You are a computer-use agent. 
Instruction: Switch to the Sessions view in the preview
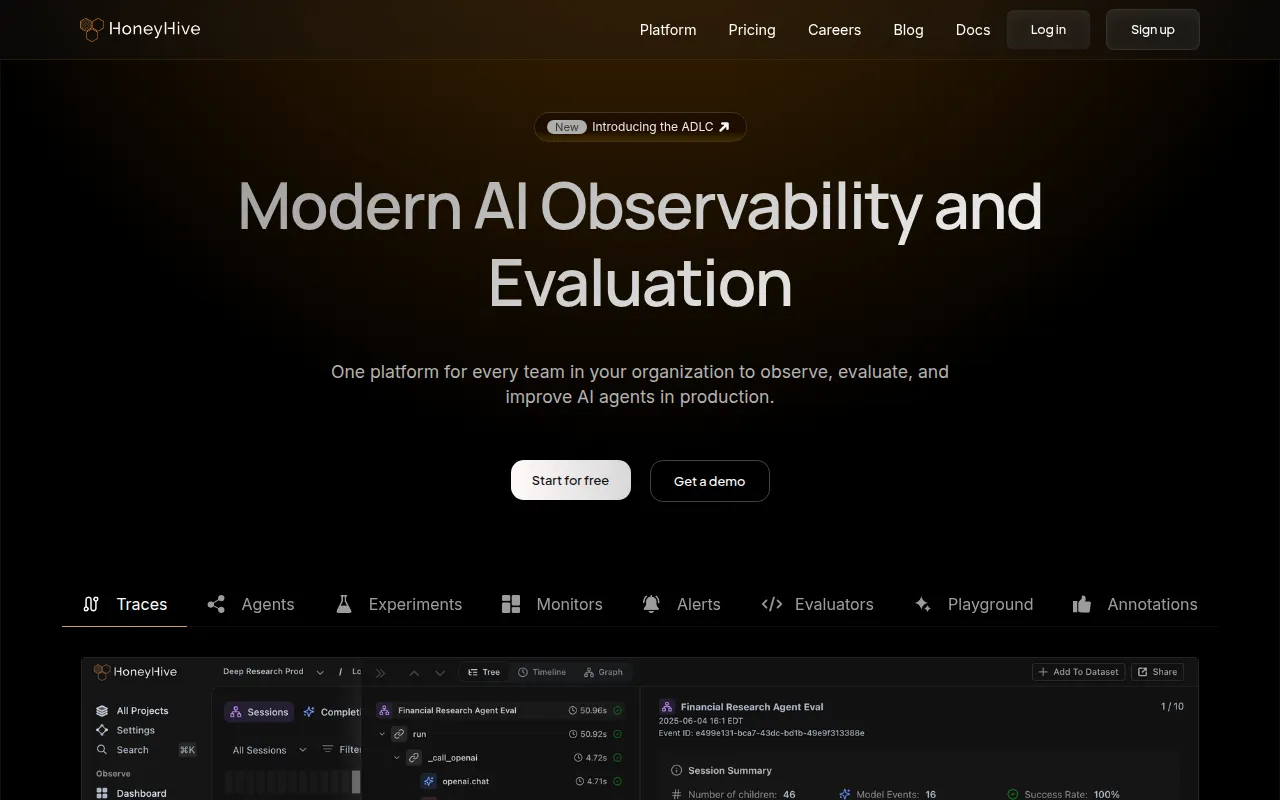point(259,712)
